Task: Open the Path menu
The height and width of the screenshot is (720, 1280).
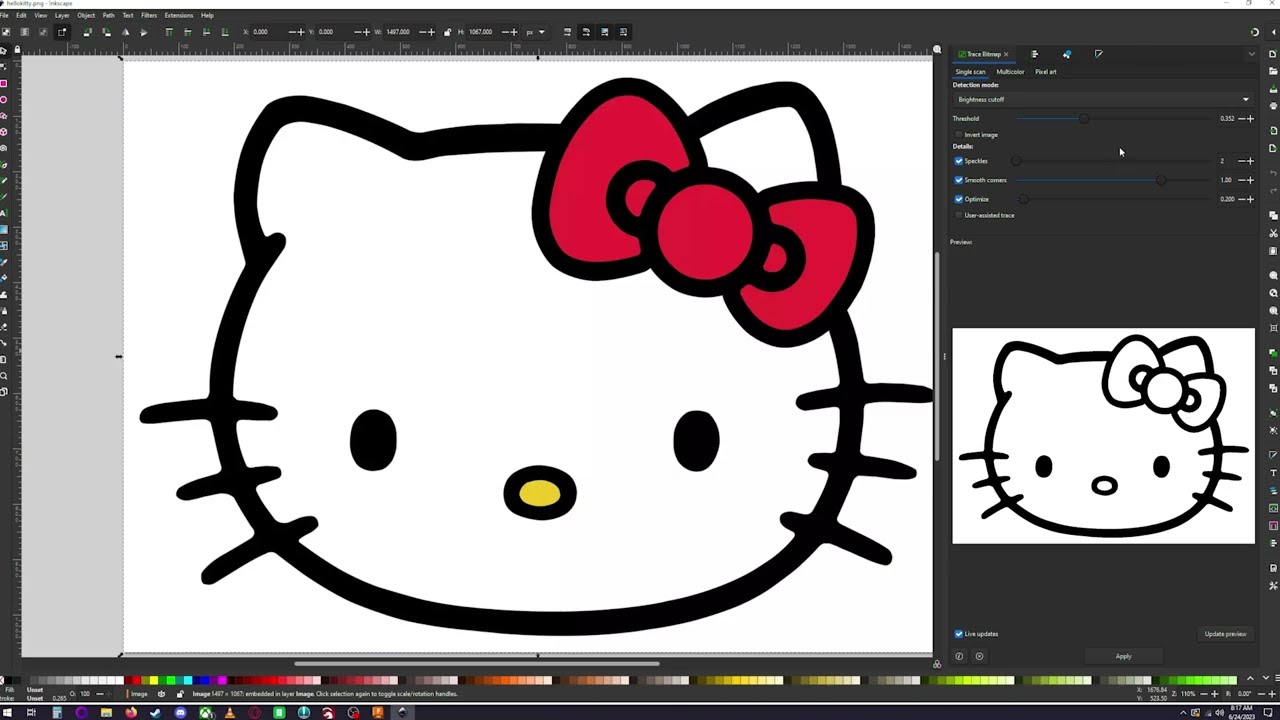Action: (108, 15)
